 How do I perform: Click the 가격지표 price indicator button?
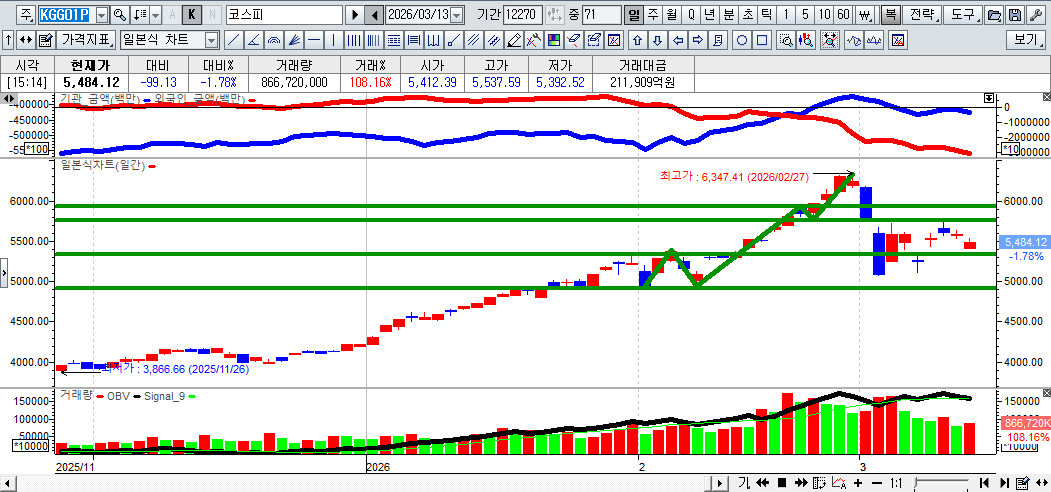point(86,40)
